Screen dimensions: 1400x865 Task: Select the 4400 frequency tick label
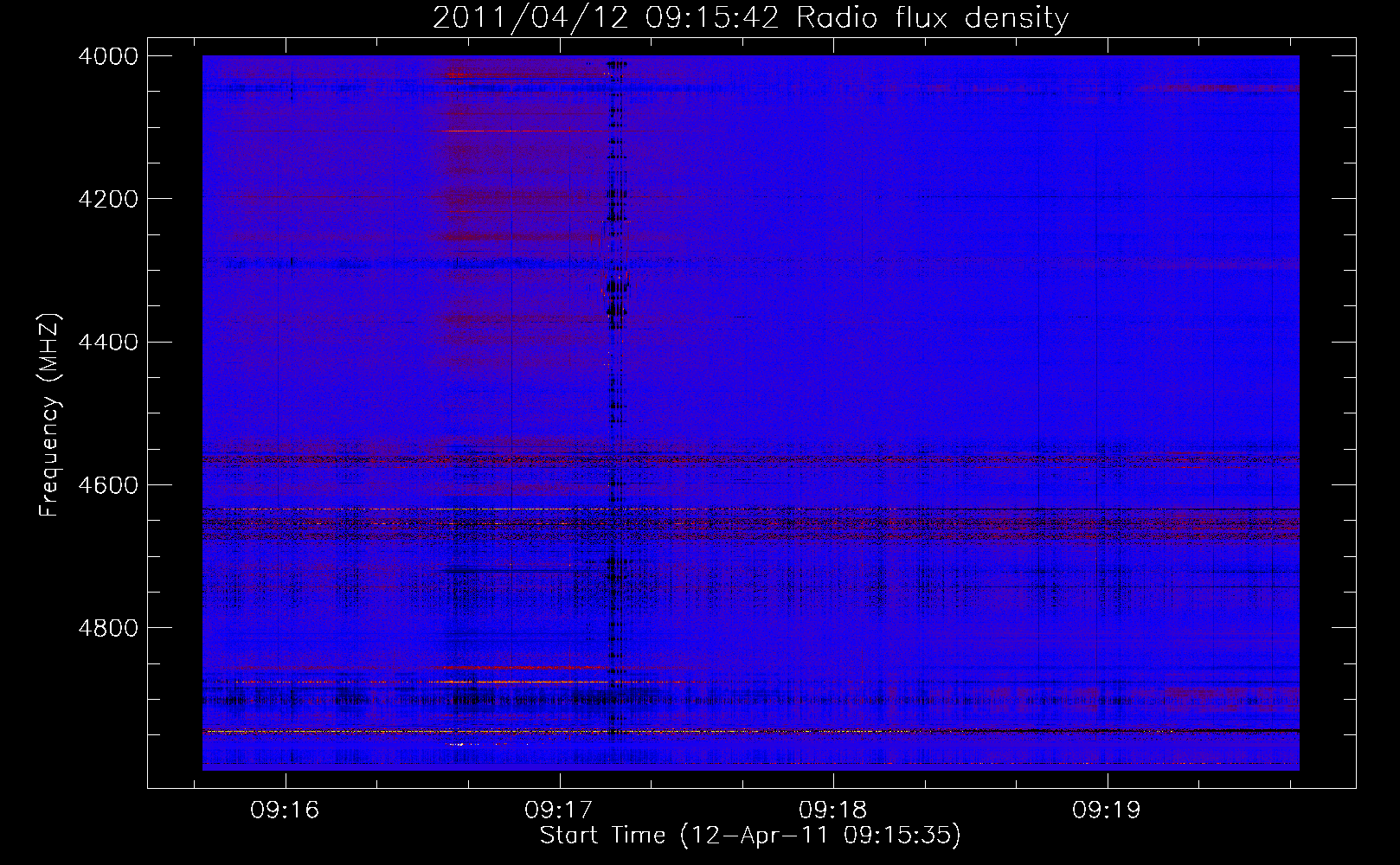[108, 342]
